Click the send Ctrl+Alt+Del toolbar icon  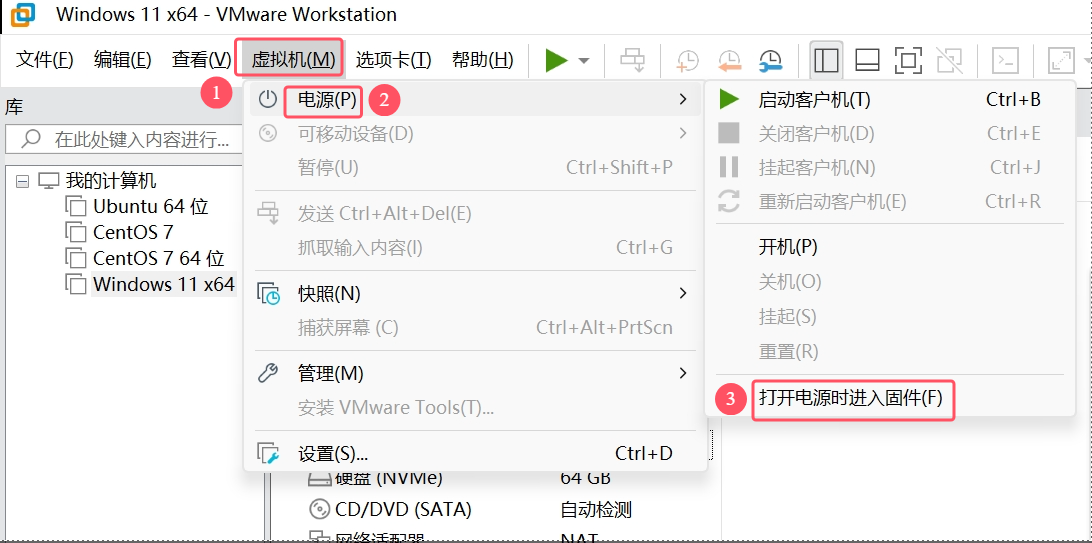[x=633, y=60]
